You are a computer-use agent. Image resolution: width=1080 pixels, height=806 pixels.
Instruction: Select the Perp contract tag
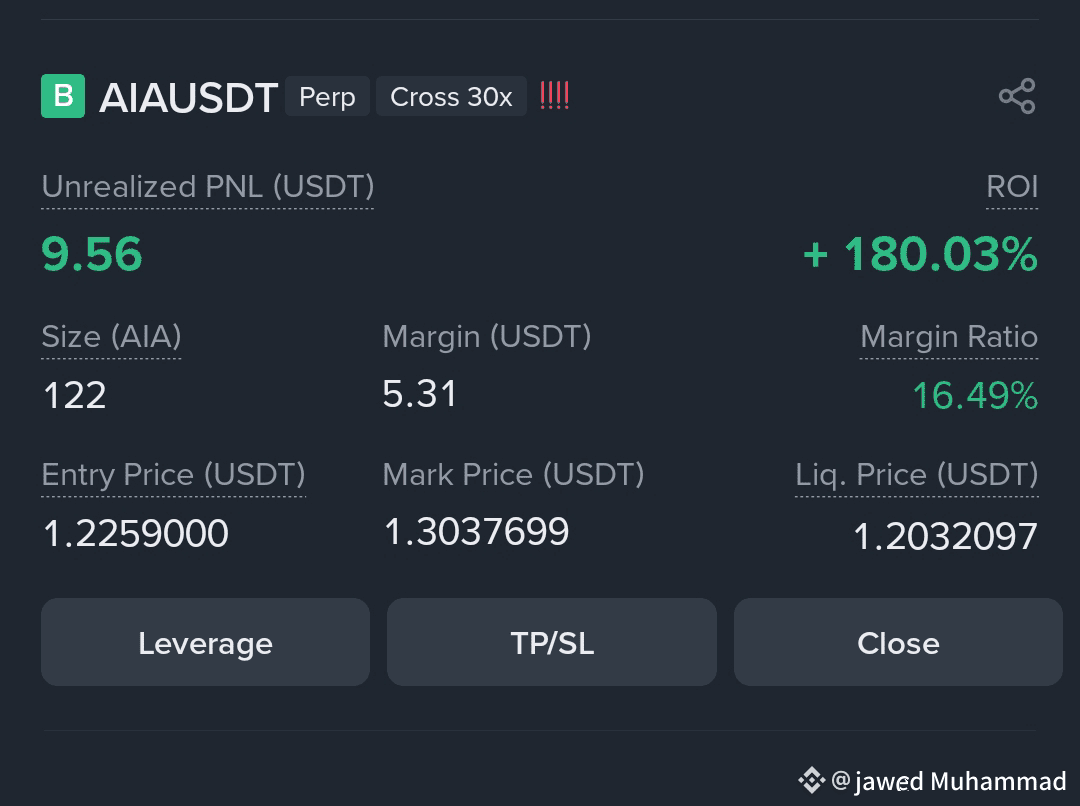coord(327,96)
